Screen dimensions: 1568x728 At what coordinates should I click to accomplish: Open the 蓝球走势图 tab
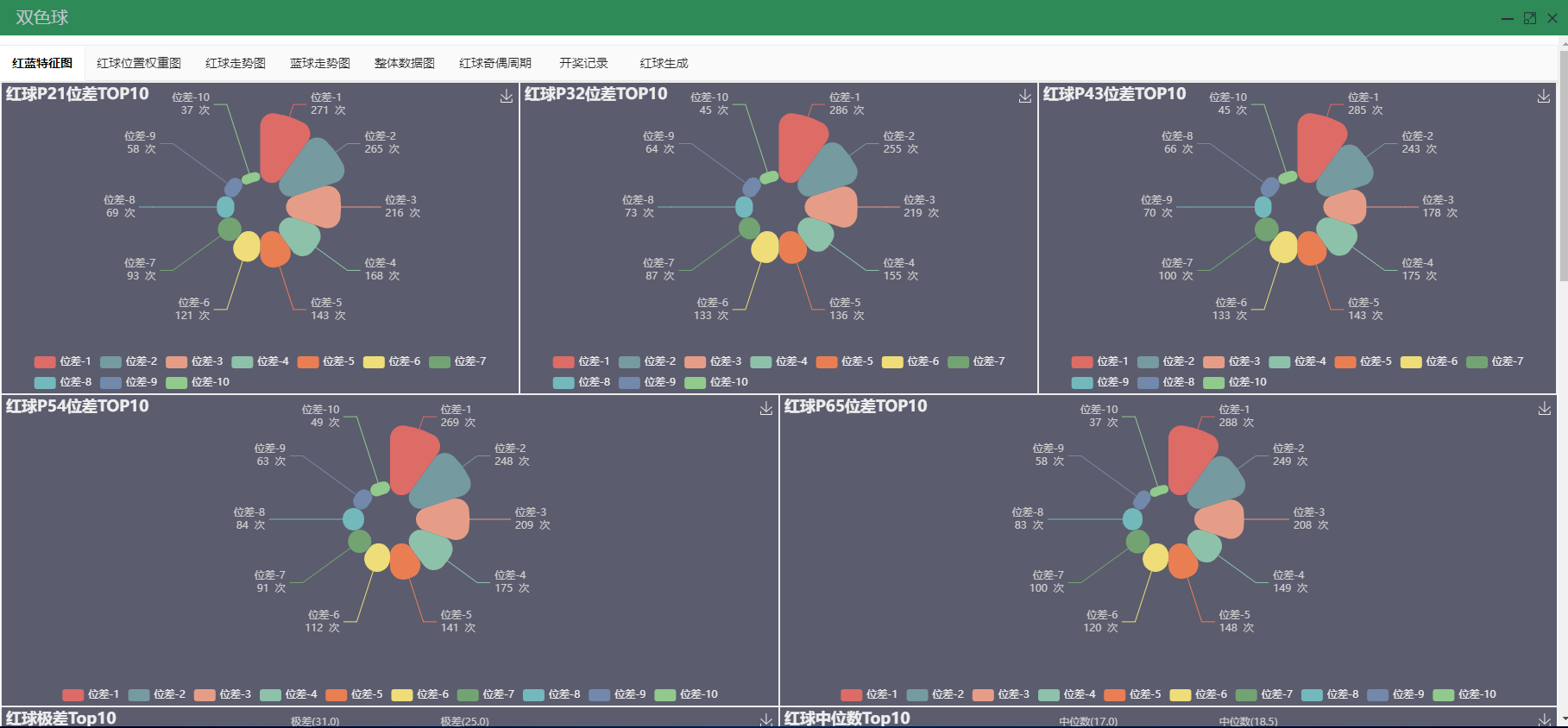pyautogui.click(x=320, y=63)
